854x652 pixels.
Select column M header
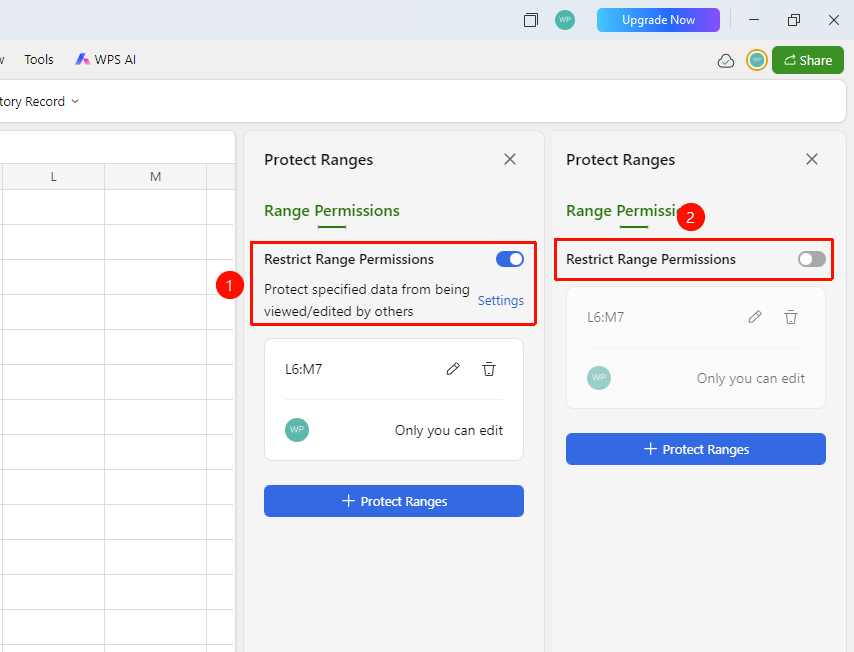155,176
